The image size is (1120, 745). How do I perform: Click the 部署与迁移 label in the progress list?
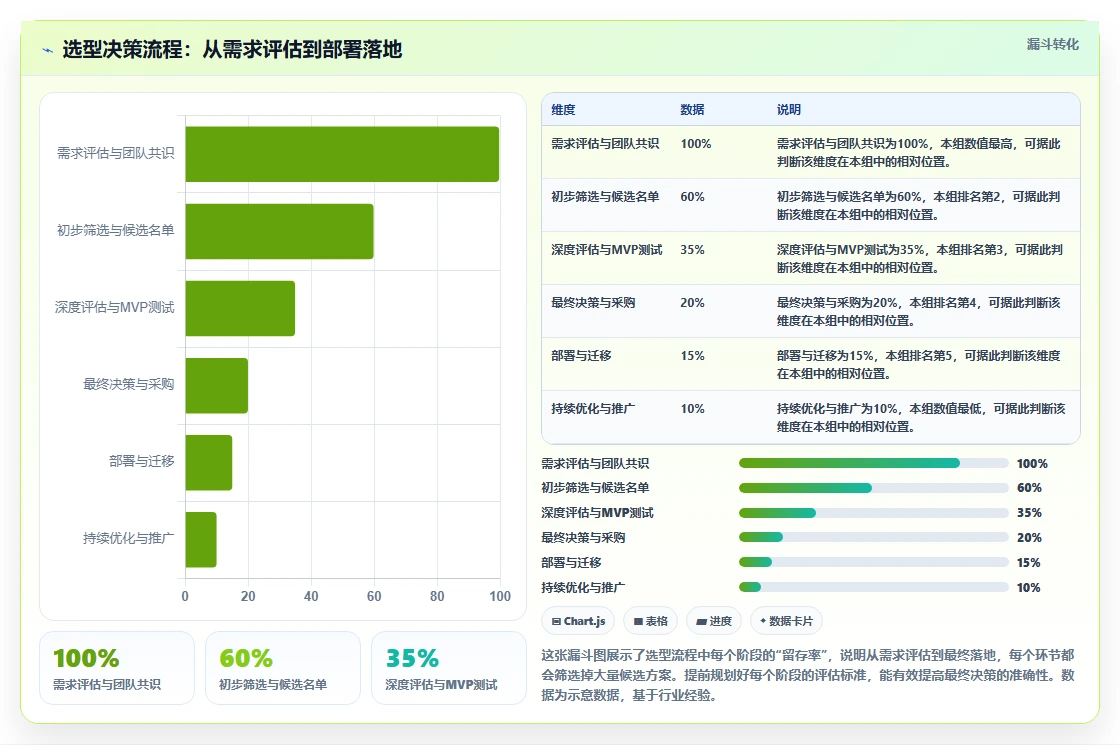tap(571, 562)
